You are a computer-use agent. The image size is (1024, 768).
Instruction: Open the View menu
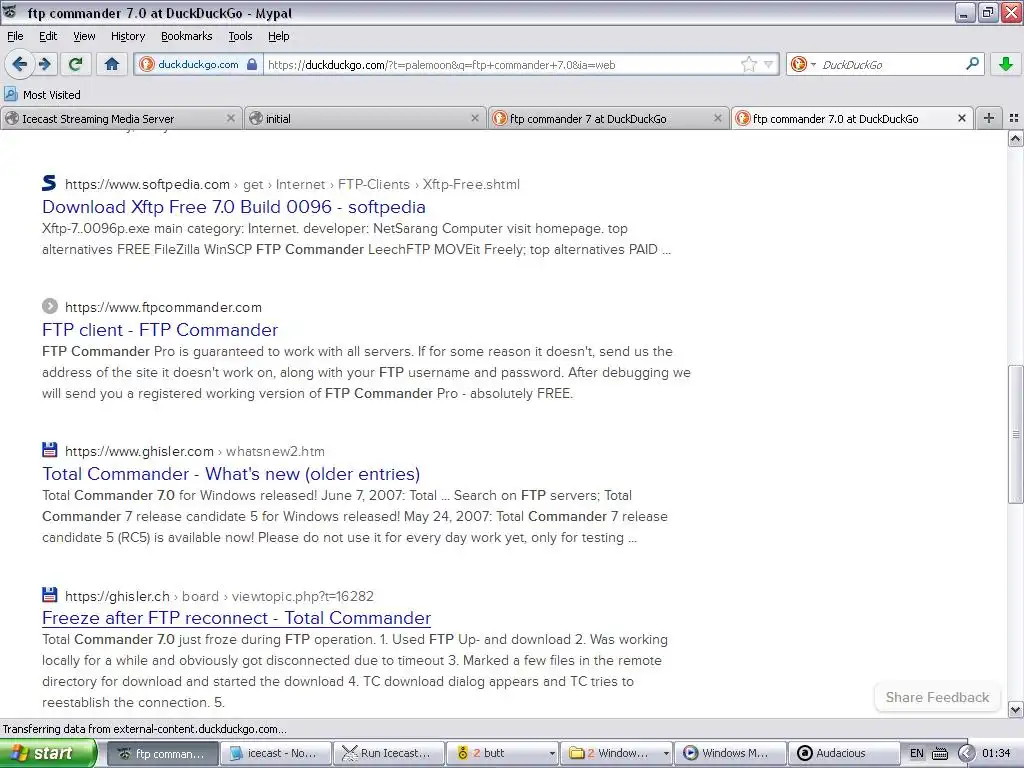pyautogui.click(x=84, y=36)
